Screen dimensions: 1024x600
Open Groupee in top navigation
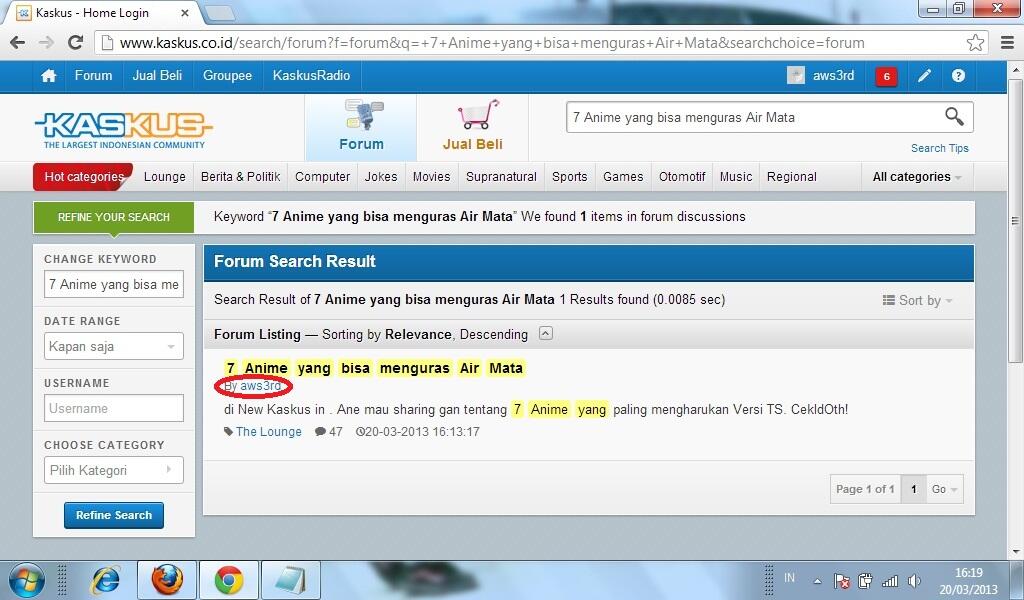(x=227, y=76)
